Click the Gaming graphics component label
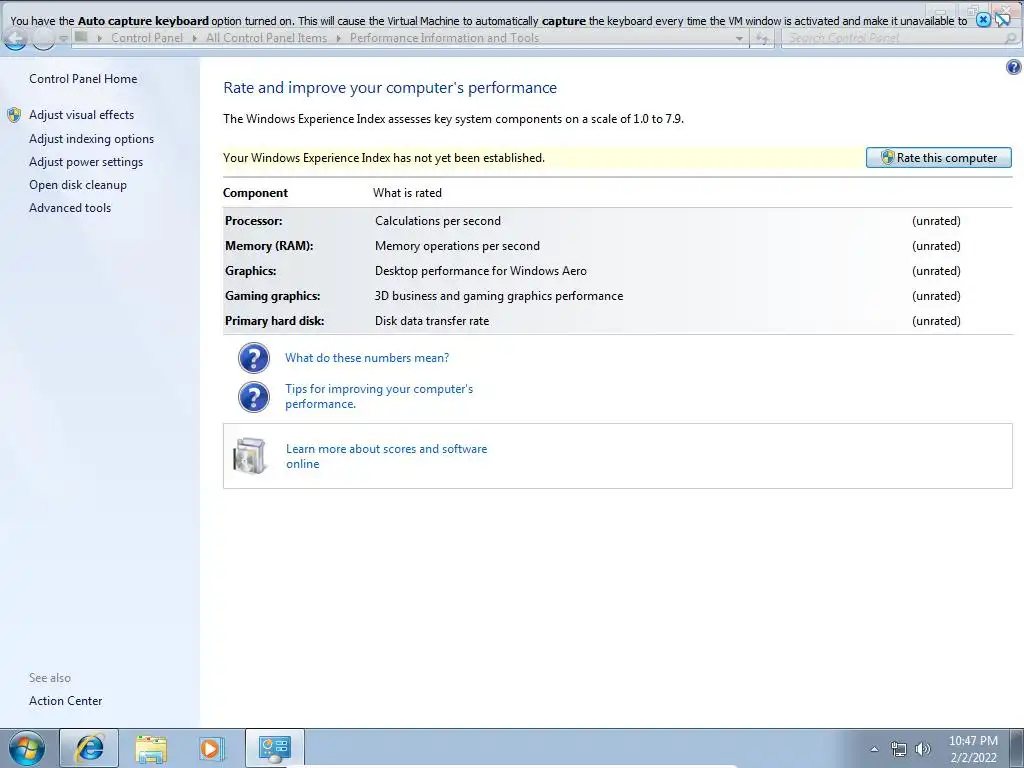The width and height of the screenshot is (1024, 768). [x=272, y=296]
